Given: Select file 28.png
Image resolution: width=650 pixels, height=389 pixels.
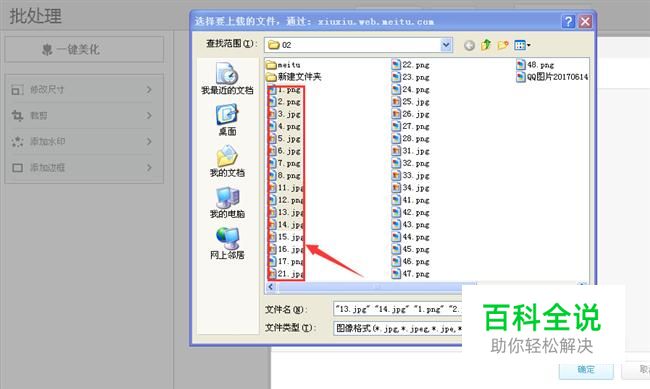Looking at the screenshot, I should pos(411,139).
